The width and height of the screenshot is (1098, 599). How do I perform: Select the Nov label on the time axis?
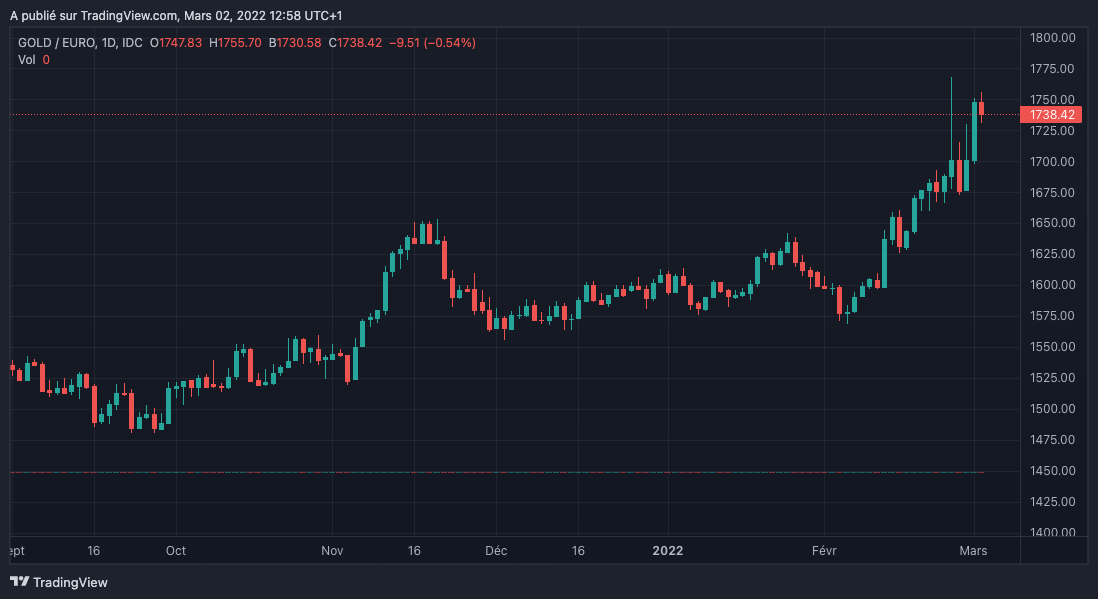pyautogui.click(x=333, y=551)
